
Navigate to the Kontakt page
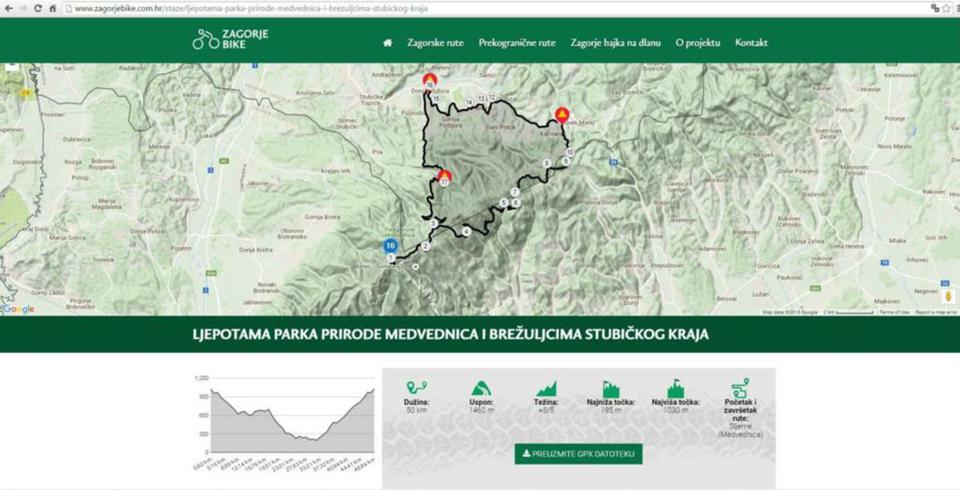(751, 43)
